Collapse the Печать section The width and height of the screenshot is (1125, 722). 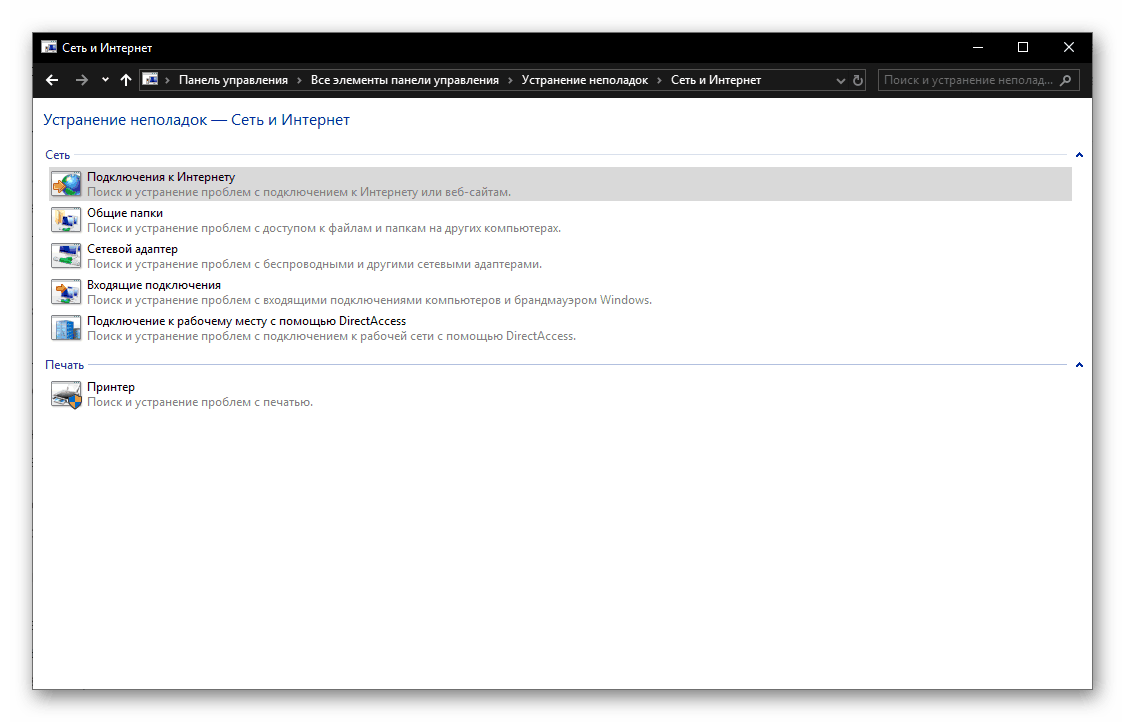1079,365
